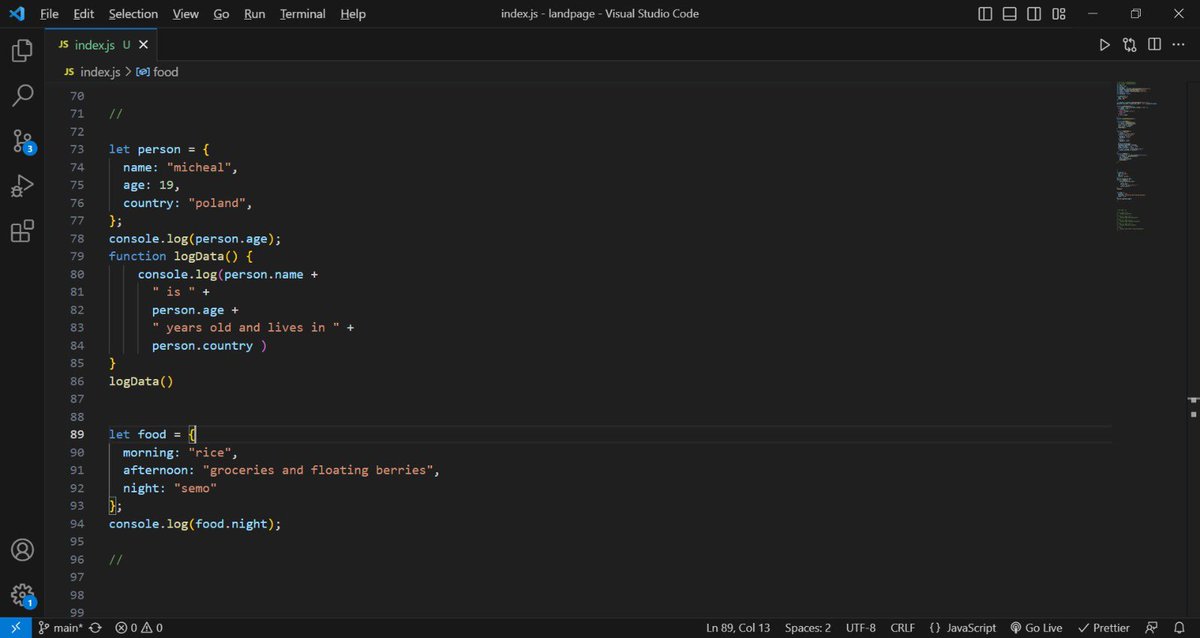The width and height of the screenshot is (1200, 638).
Task: Open the Go menu
Action: [x=221, y=14]
